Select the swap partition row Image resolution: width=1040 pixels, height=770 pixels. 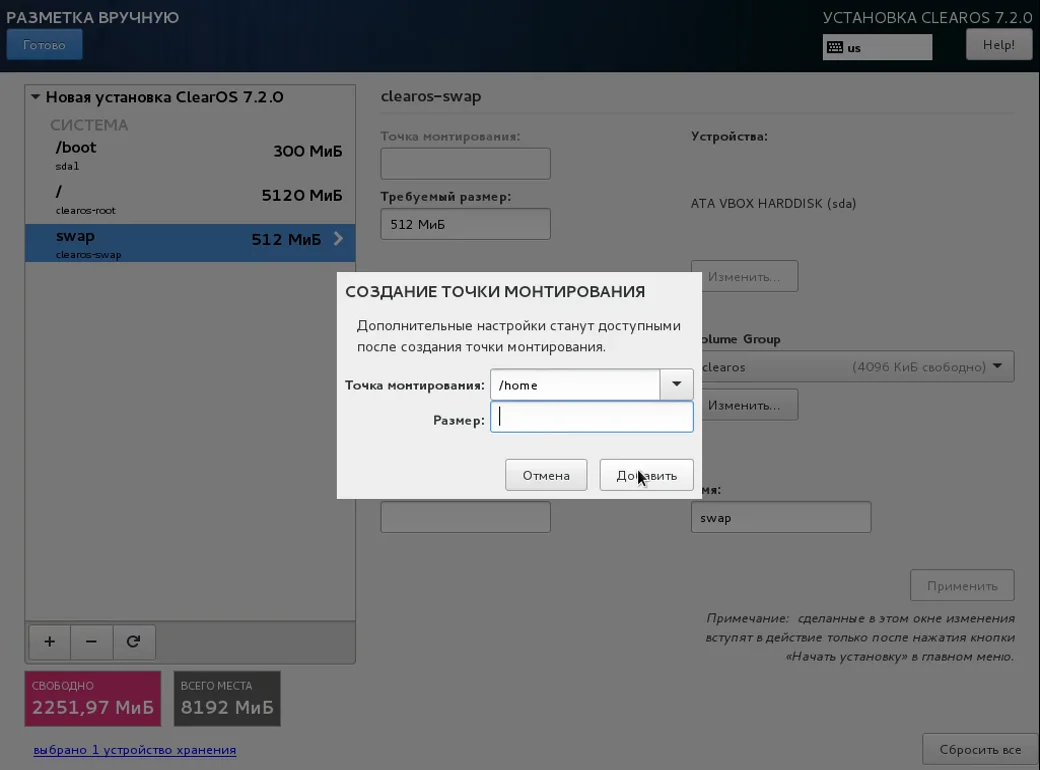coord(190,243)
